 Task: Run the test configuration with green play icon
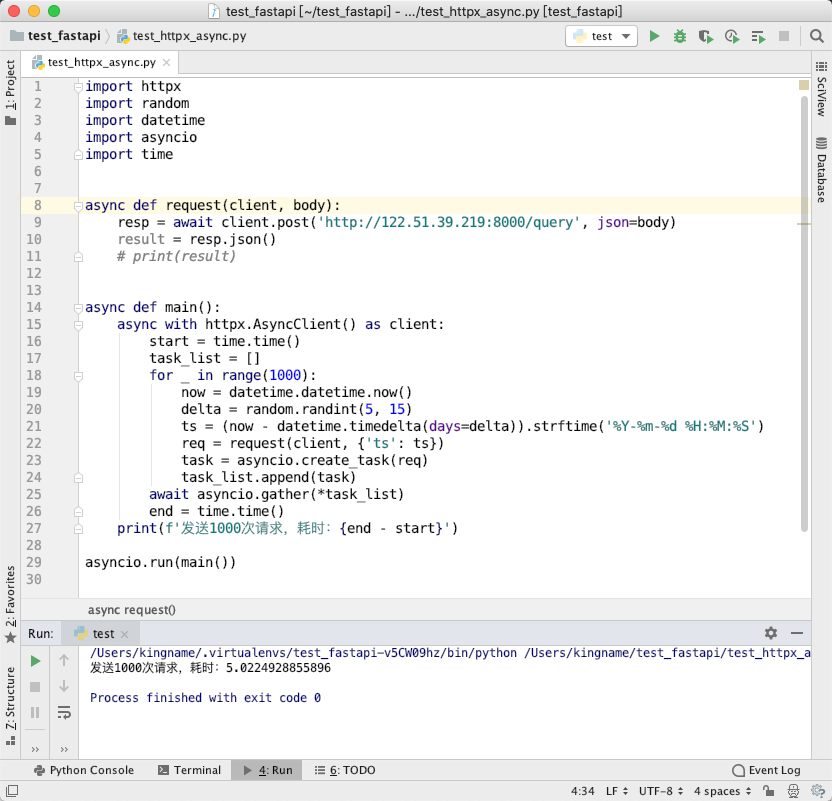654,36
